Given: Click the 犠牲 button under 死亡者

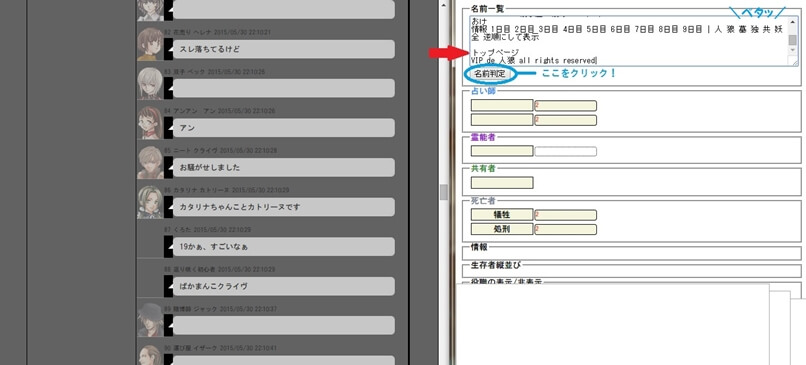Looking at the screenshot, I should (x=502, y=215).
